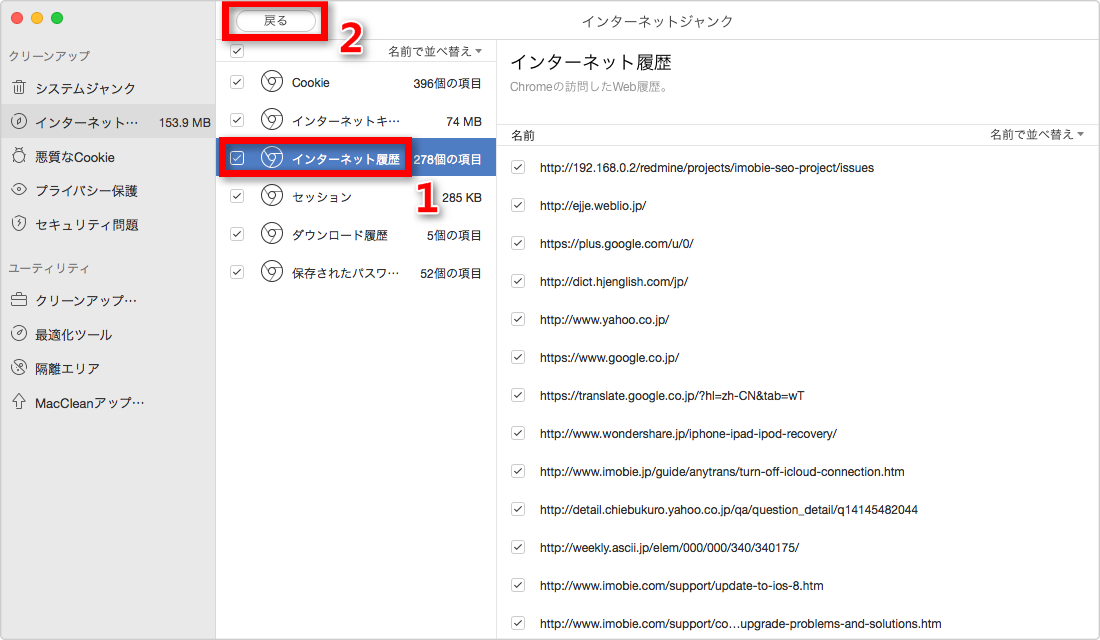Click Chrome icon beside セッション
The width and height of the screenshot is (1100, 640).
point(271,196)
